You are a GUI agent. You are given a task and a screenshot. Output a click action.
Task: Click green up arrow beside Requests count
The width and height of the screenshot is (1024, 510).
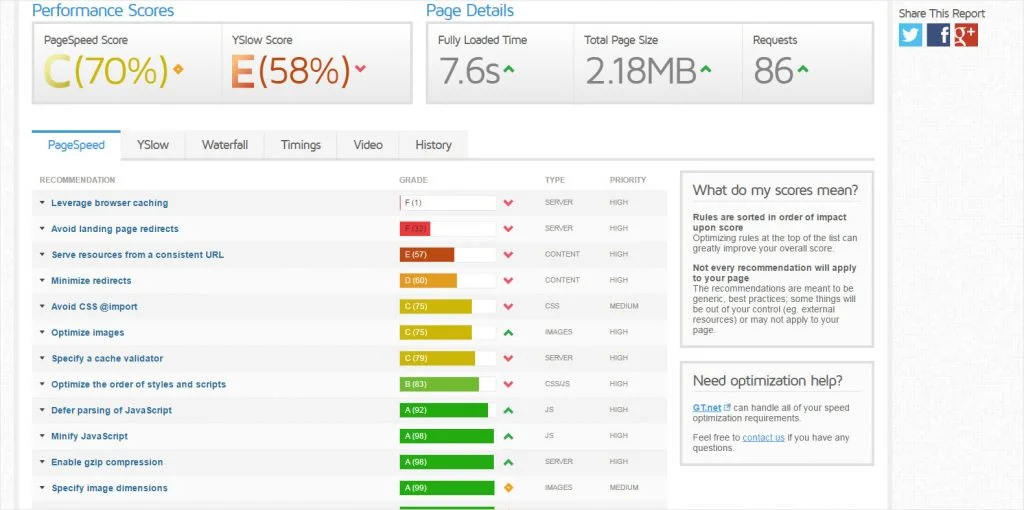pos(803,68)
